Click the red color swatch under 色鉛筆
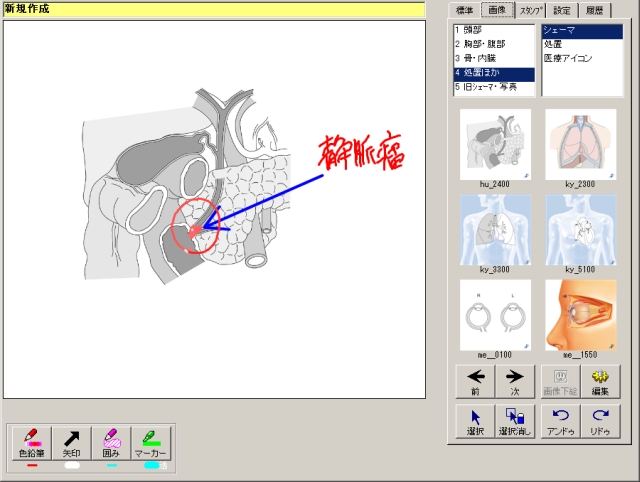This screenshot has height=482, width=640. (x=32, y=465)
